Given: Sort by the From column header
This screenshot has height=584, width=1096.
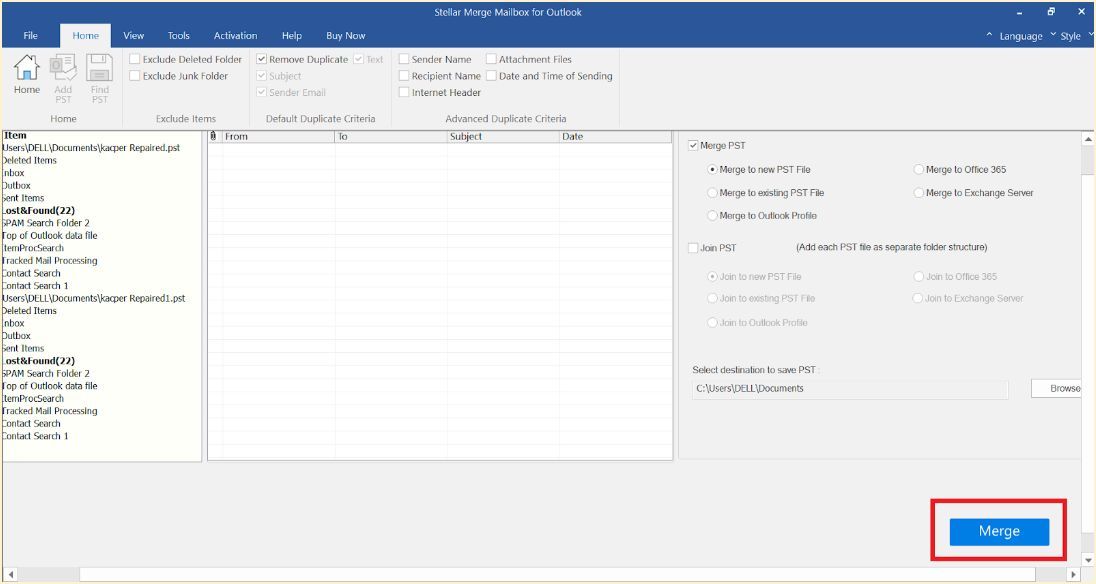Looking at the screenshot, I should coord(278,136).
